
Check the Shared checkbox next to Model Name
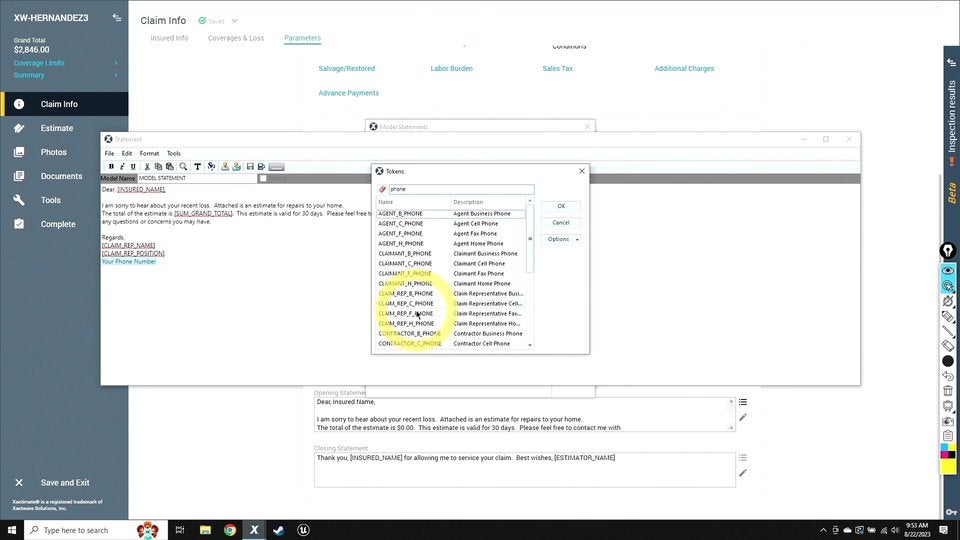click(263, 178)
